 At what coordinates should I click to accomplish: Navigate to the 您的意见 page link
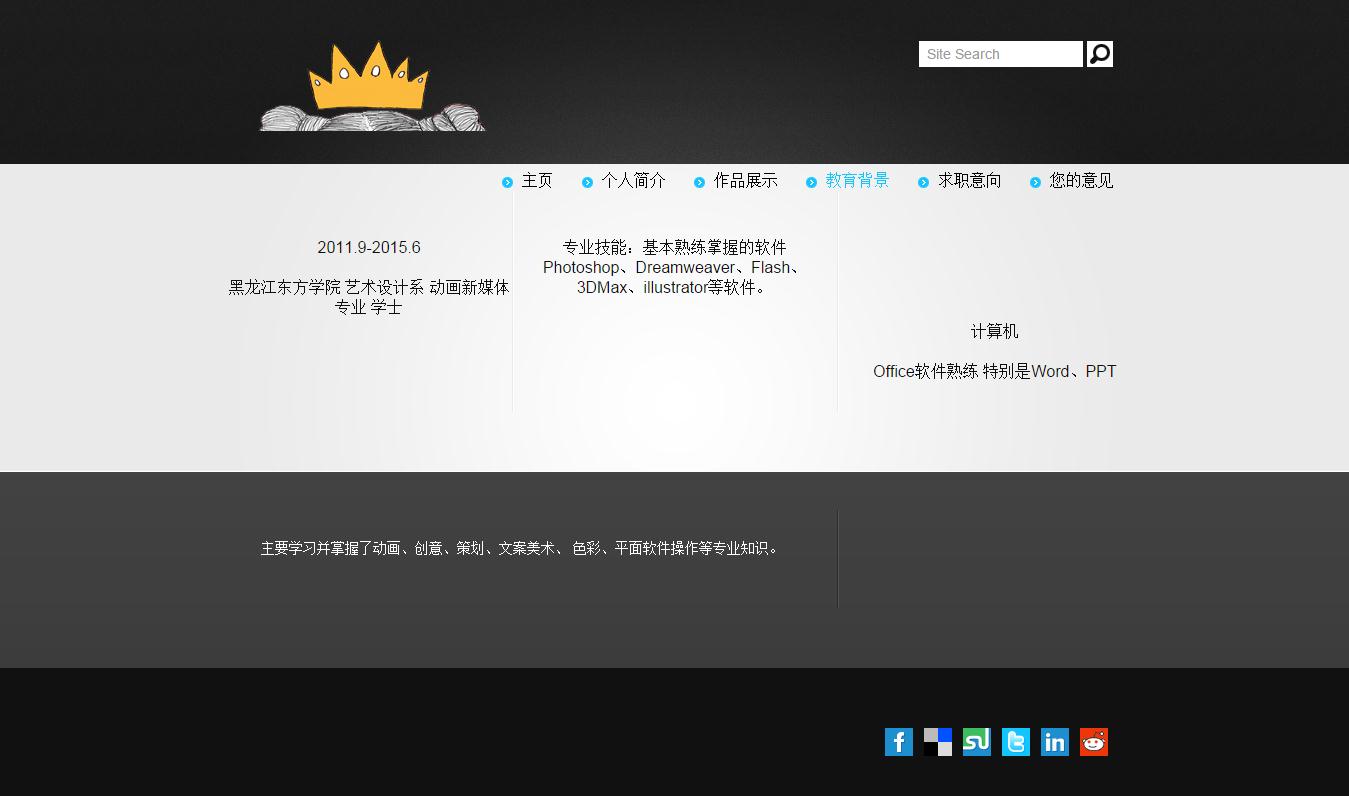[x=1081, y=181]
